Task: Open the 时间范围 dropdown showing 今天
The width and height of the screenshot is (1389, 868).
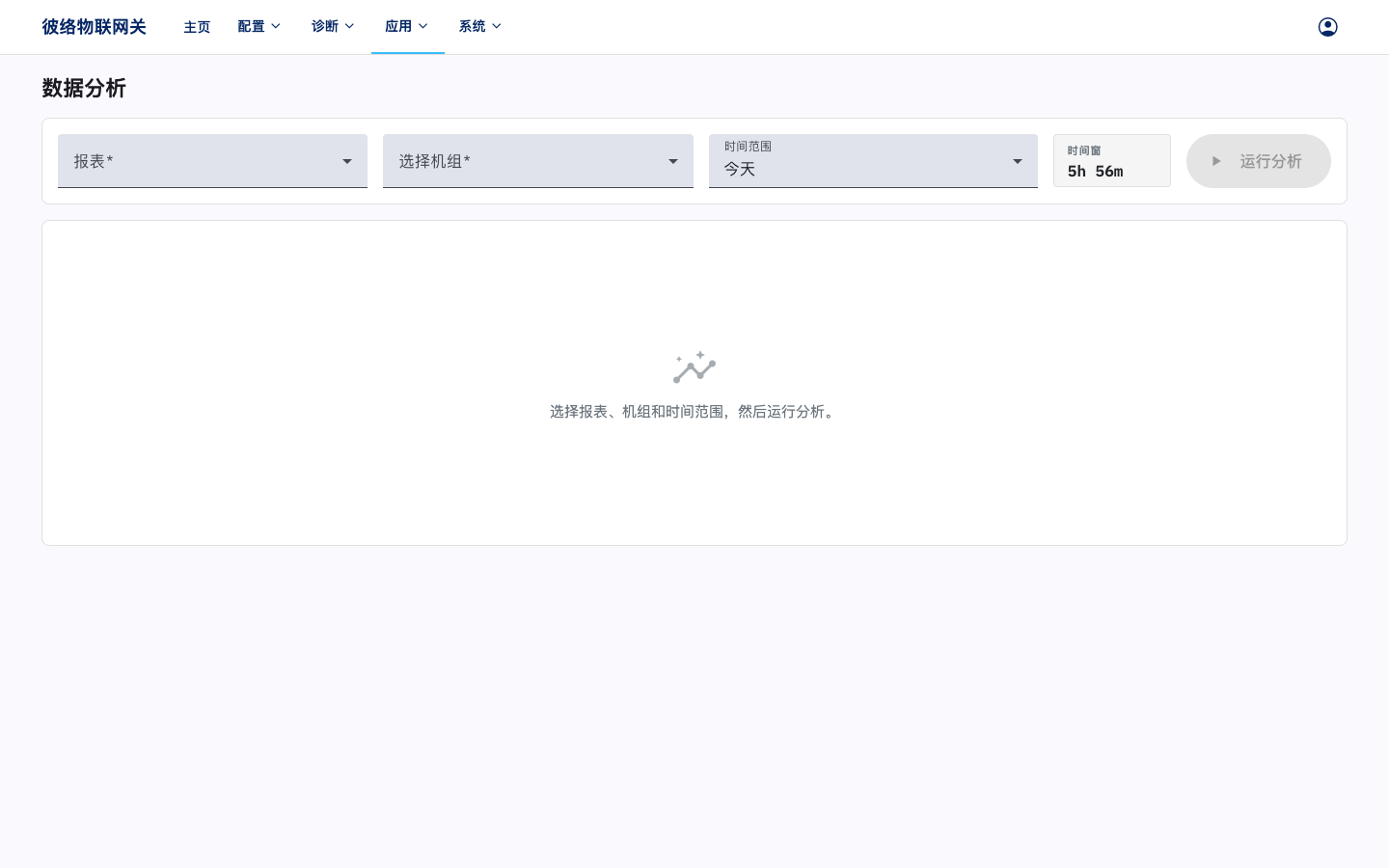Action: [x=873, y=161]
